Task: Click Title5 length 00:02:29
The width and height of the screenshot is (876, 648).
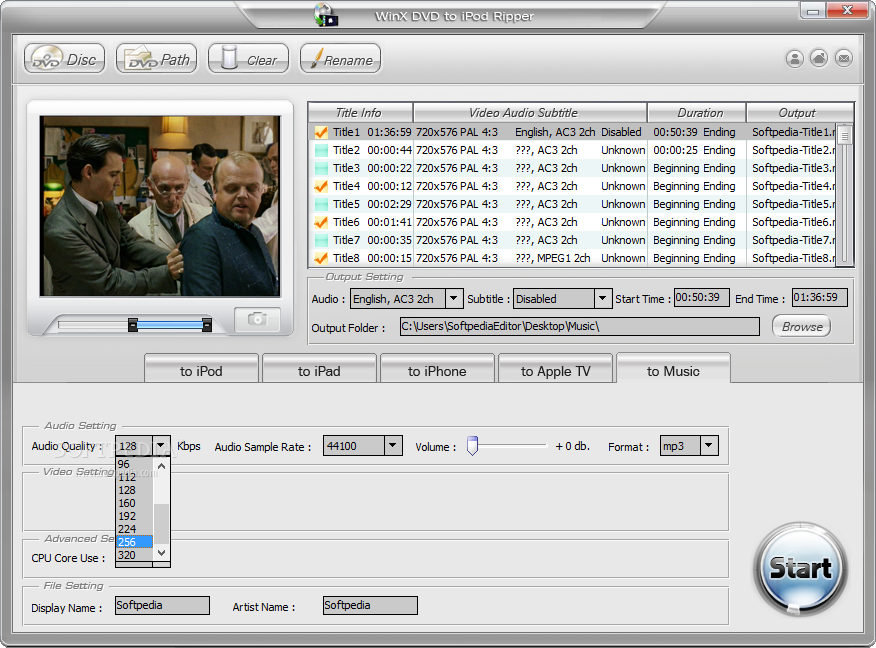Action: [x=389, y=204]
